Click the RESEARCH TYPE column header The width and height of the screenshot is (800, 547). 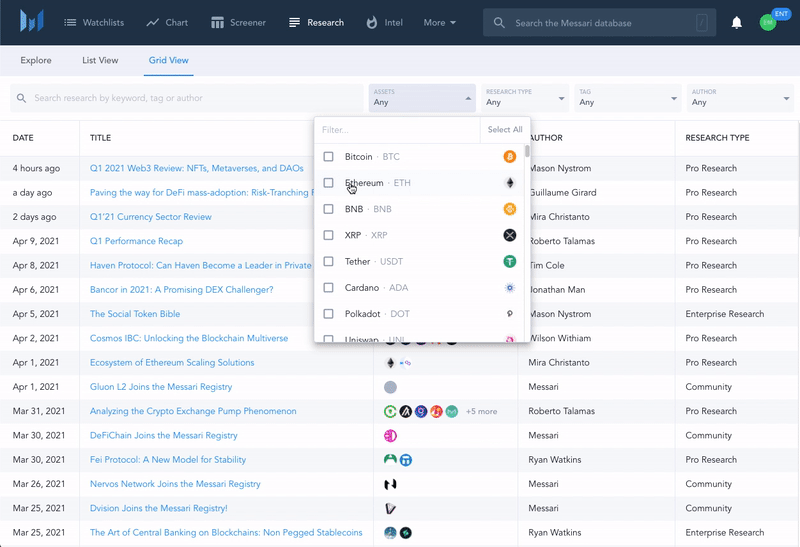(717, 138)
